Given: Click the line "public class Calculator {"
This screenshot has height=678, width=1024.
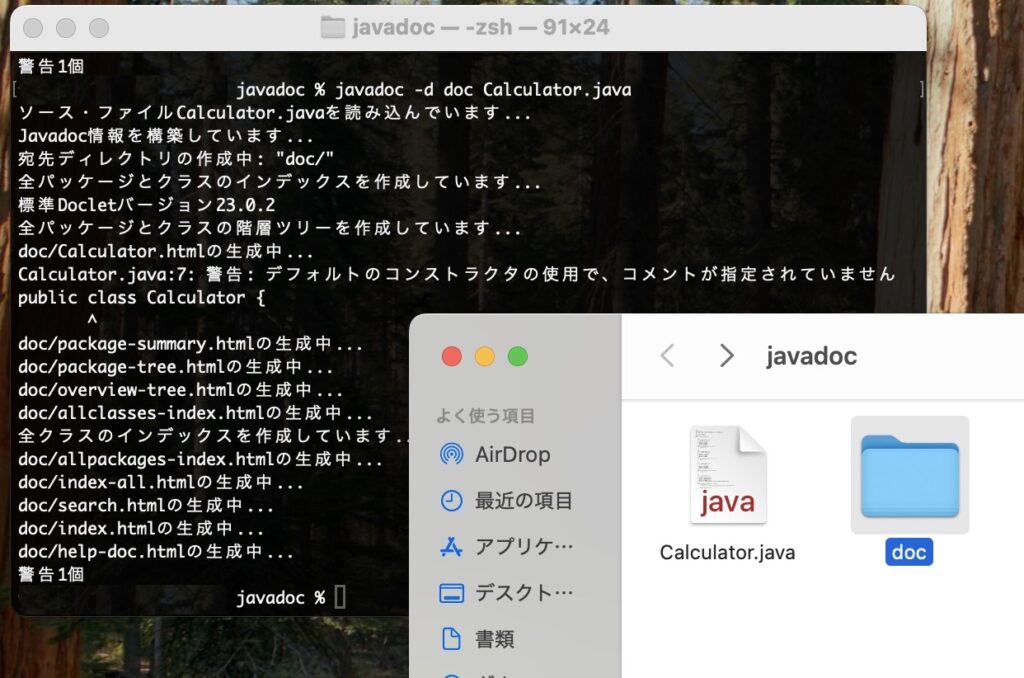Looking at the screenshot, I should (141, 298).
